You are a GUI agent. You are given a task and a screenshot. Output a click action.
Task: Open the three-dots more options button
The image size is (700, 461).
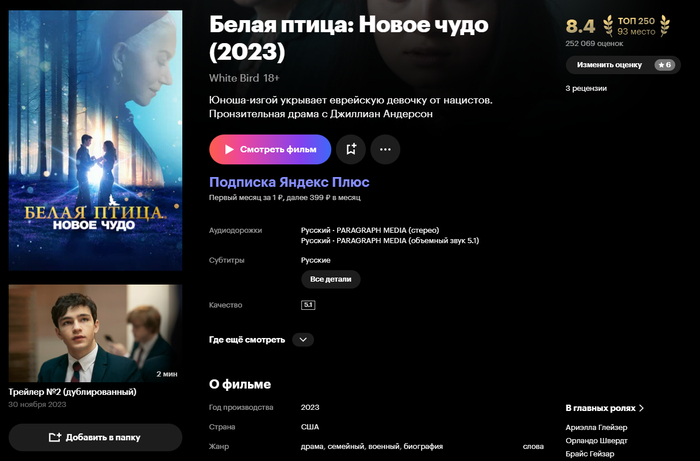point(385,149)
